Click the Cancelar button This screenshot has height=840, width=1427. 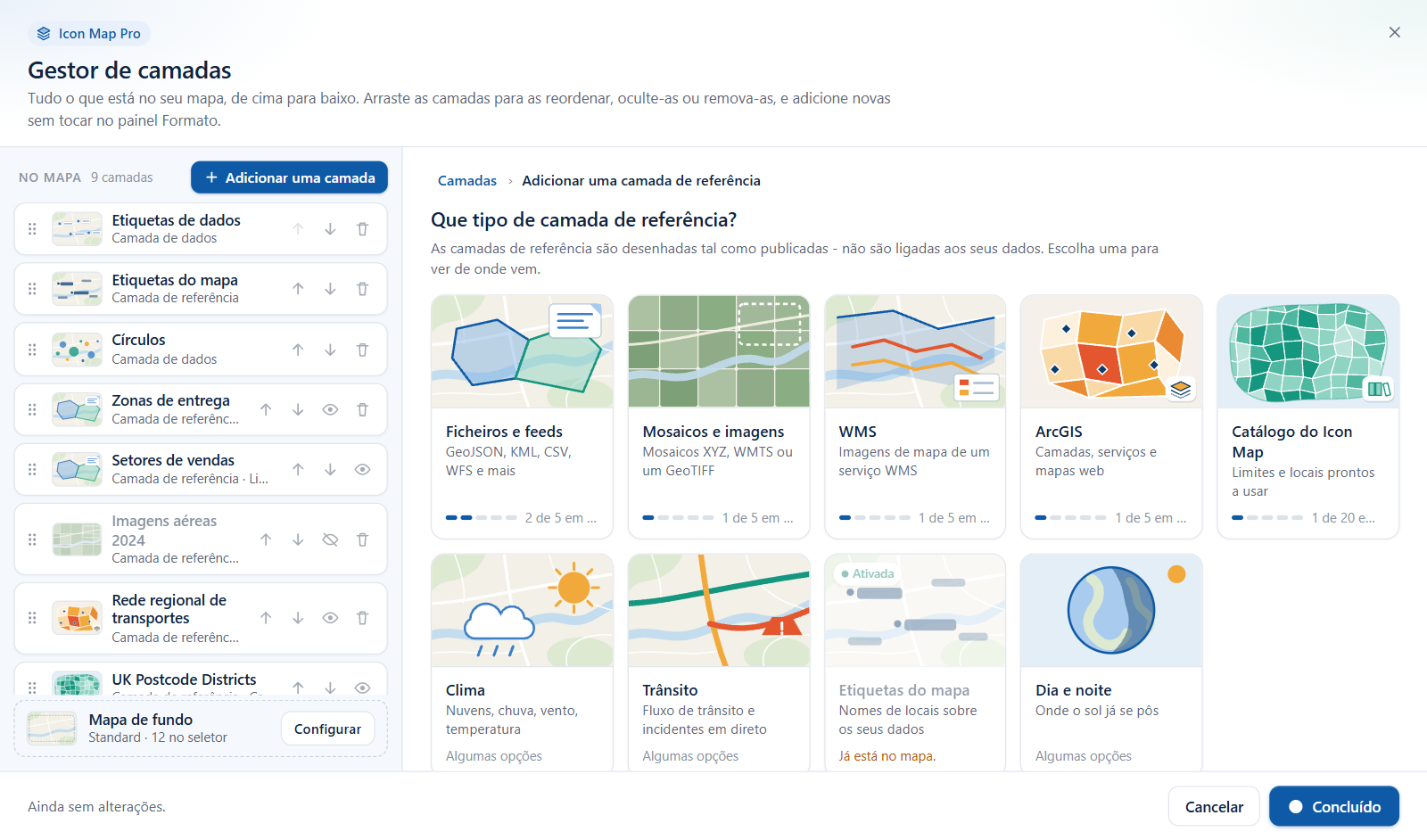tap(1214, 807)
